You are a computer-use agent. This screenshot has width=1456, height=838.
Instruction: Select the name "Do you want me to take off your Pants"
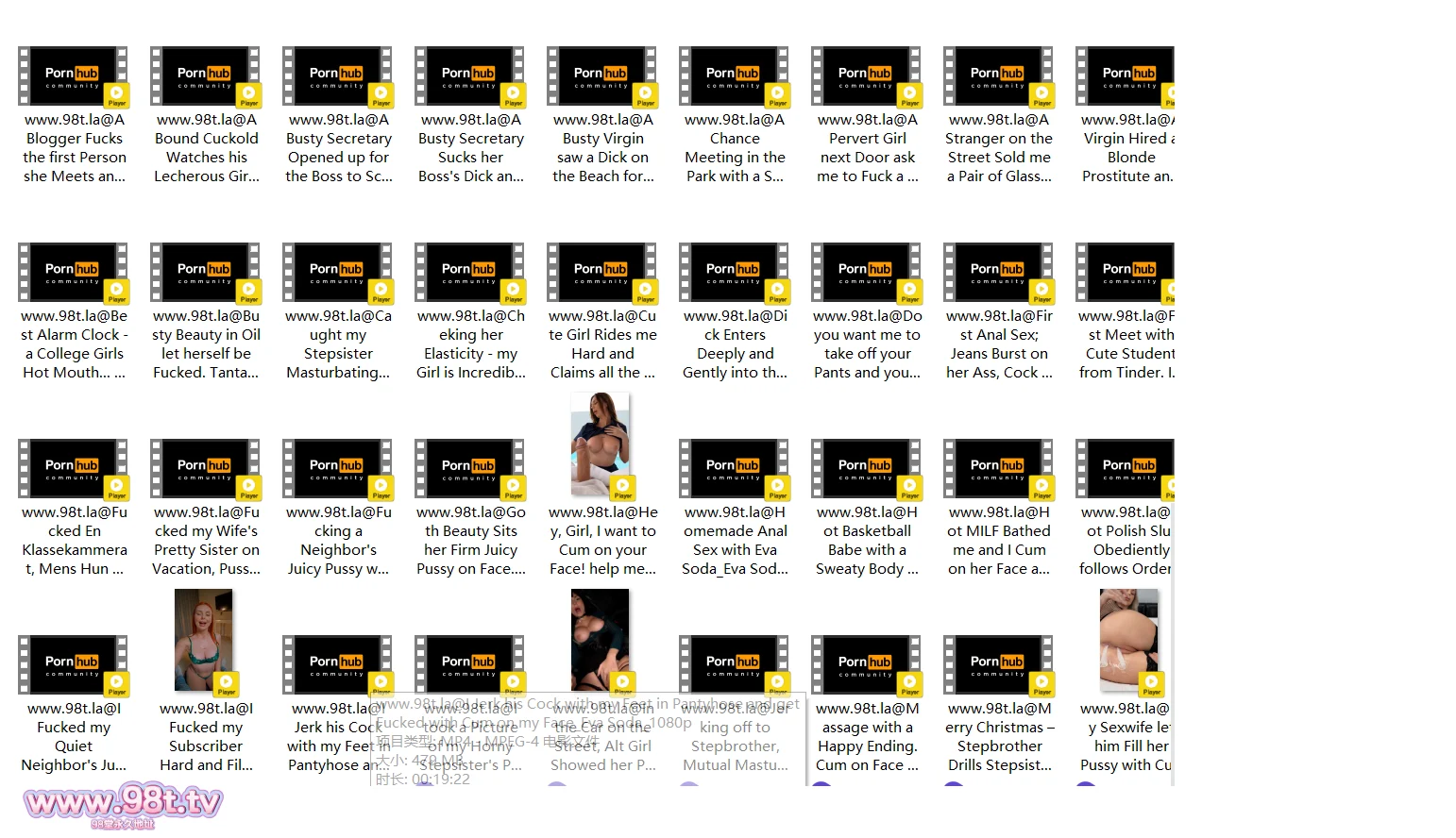pos(867,344)
